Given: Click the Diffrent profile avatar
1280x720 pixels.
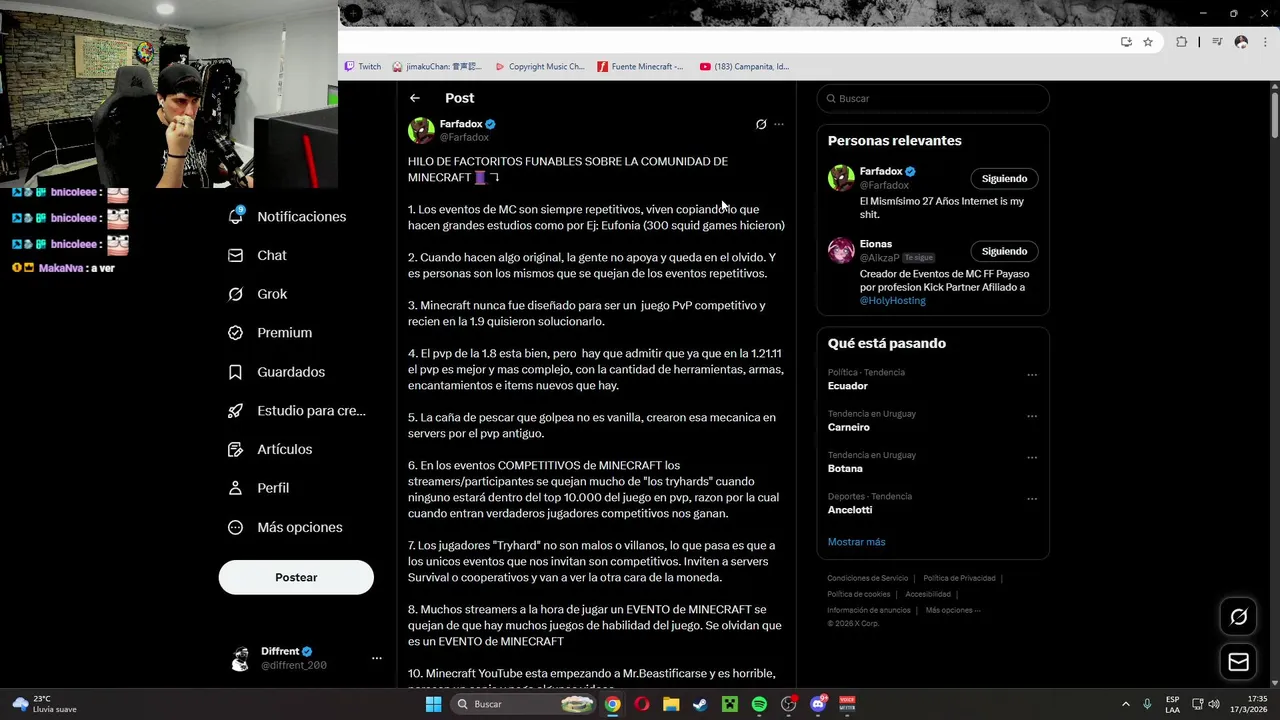Looking at the screenshot, I should [240, 658].
